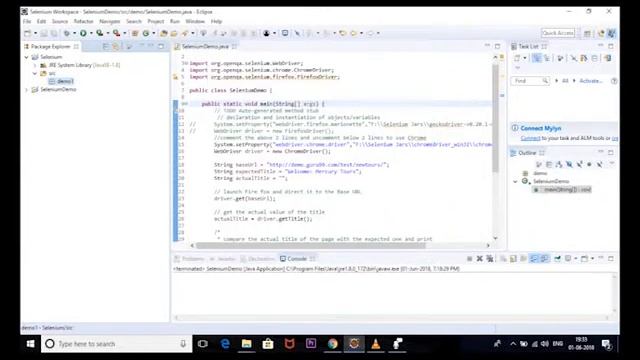Open the Navigate menu
This screenshot has width=640, height=360.
click(109, 21)
